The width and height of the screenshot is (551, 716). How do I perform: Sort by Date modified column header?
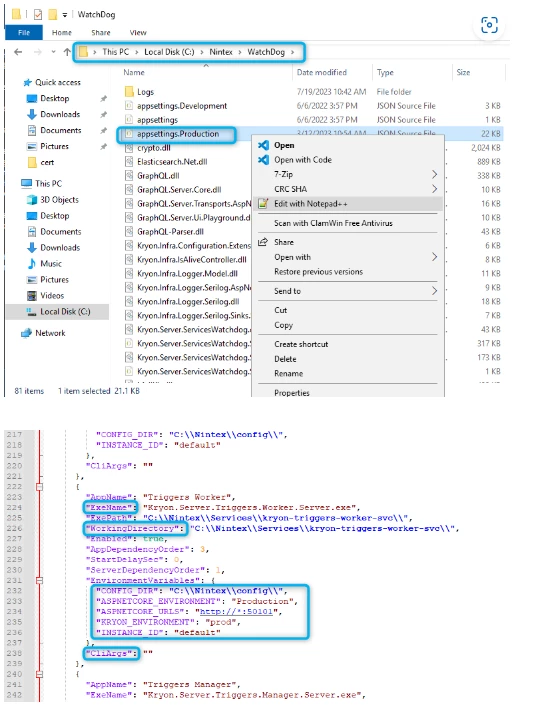(x=322, y=72)
